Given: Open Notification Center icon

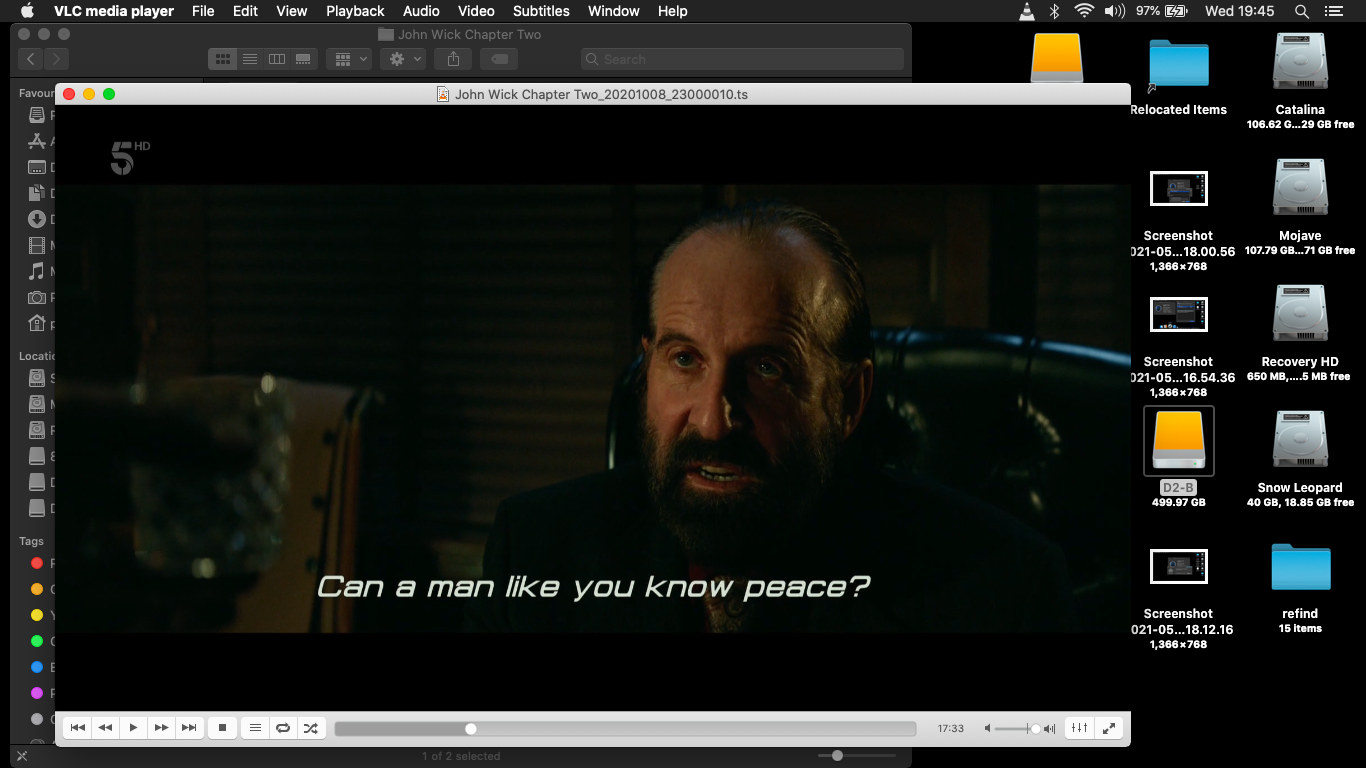Looking at the screenshot, I should tap(1333, 11).
